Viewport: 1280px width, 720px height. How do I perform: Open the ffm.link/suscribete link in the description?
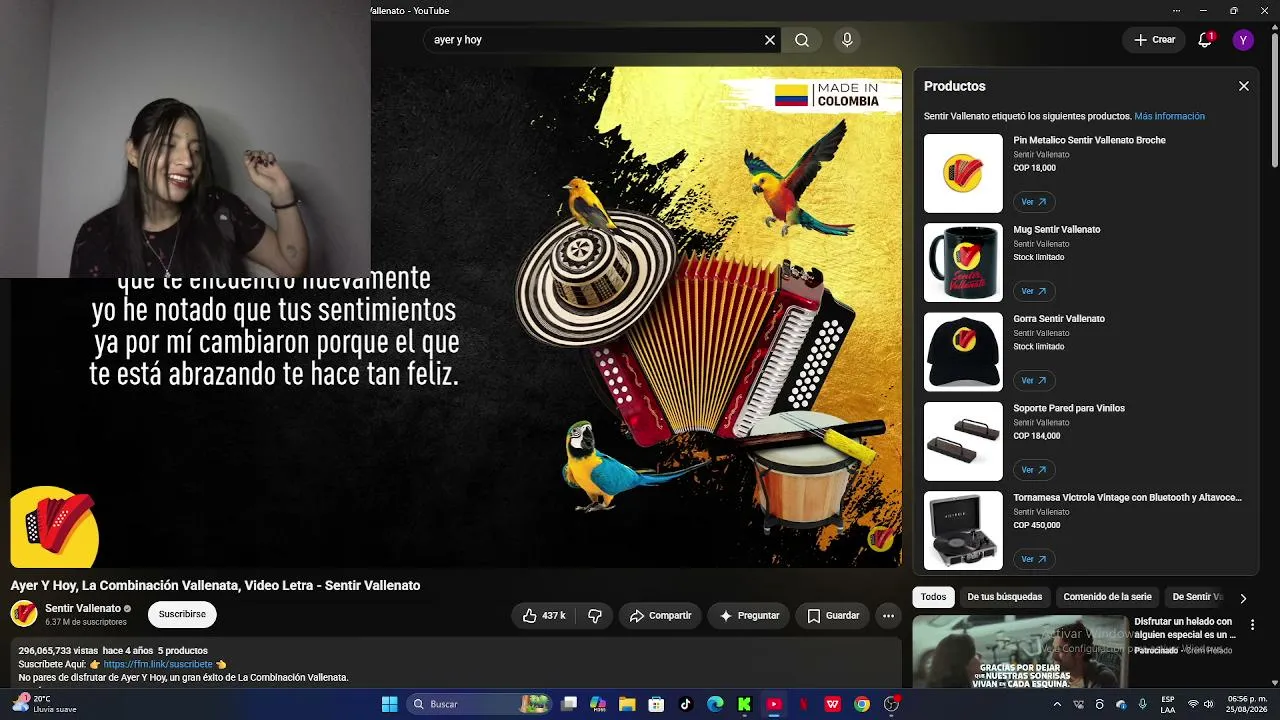point(158,664)
